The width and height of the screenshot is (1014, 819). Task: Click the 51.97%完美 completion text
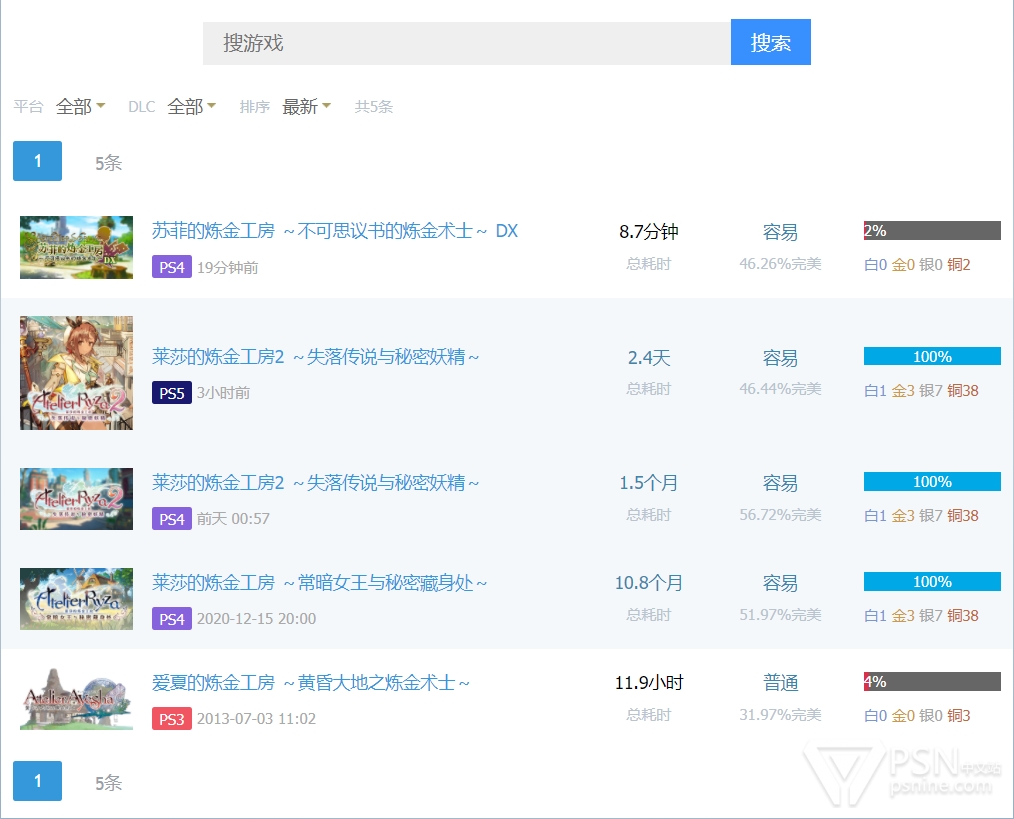click(781, 615)
